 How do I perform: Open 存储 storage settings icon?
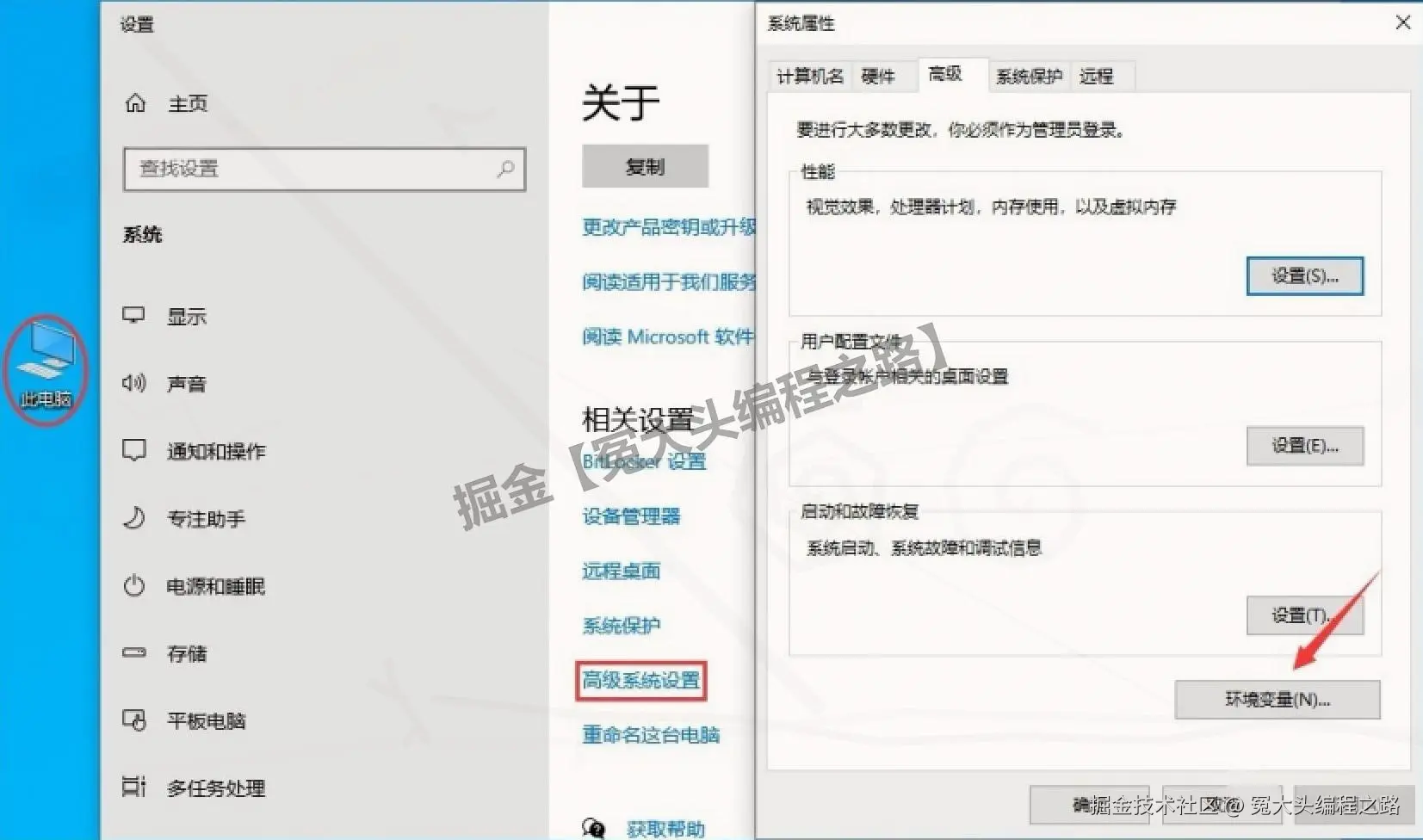[134, 653]
